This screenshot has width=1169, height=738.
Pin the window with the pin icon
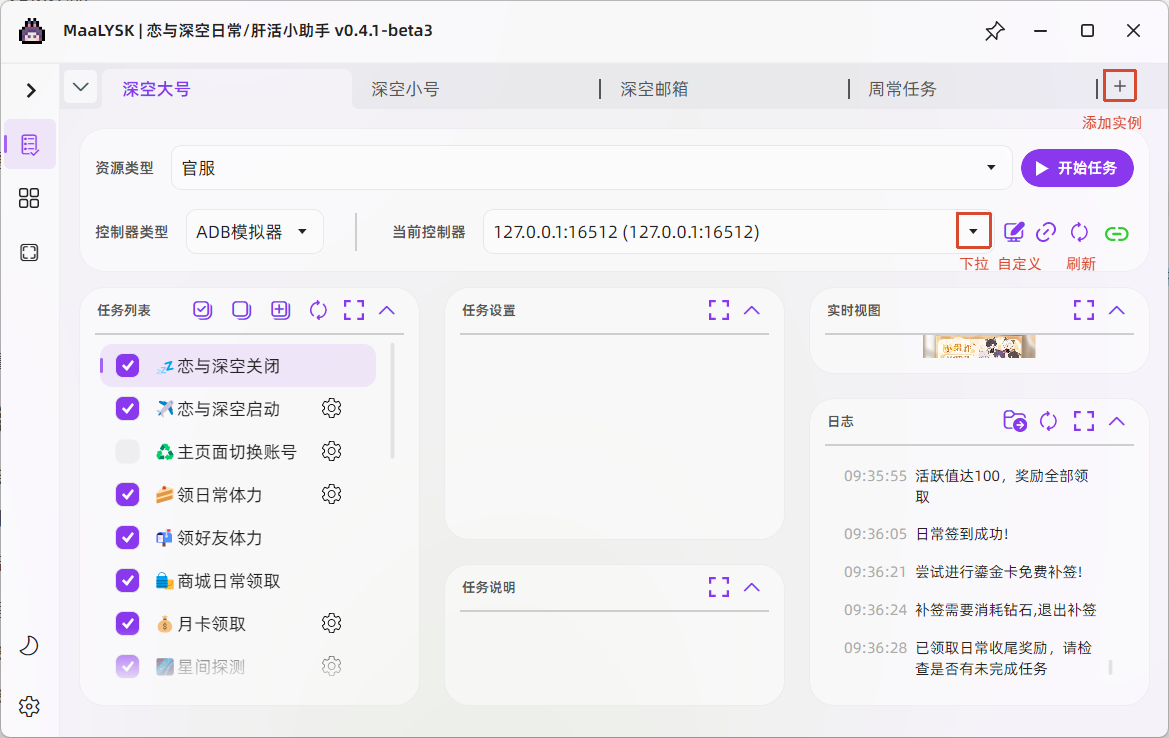click(995, 31)
